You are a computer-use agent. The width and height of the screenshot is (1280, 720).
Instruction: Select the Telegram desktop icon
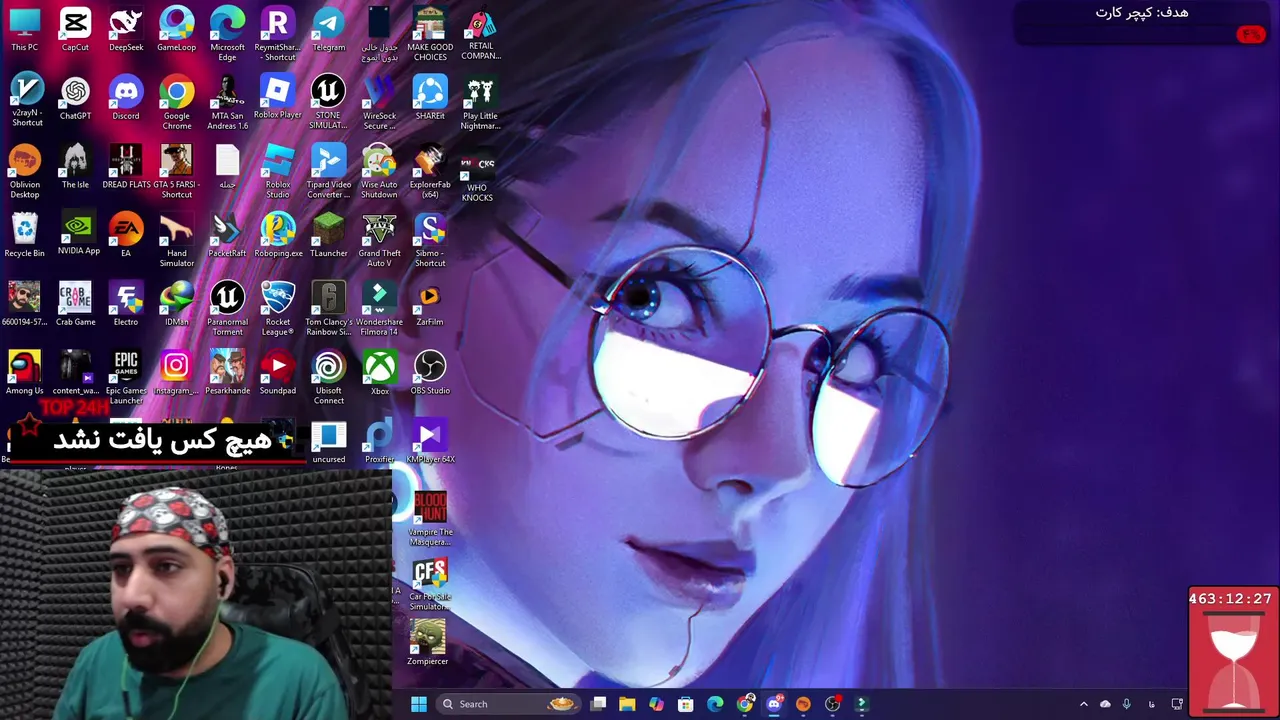pos(328,30)
